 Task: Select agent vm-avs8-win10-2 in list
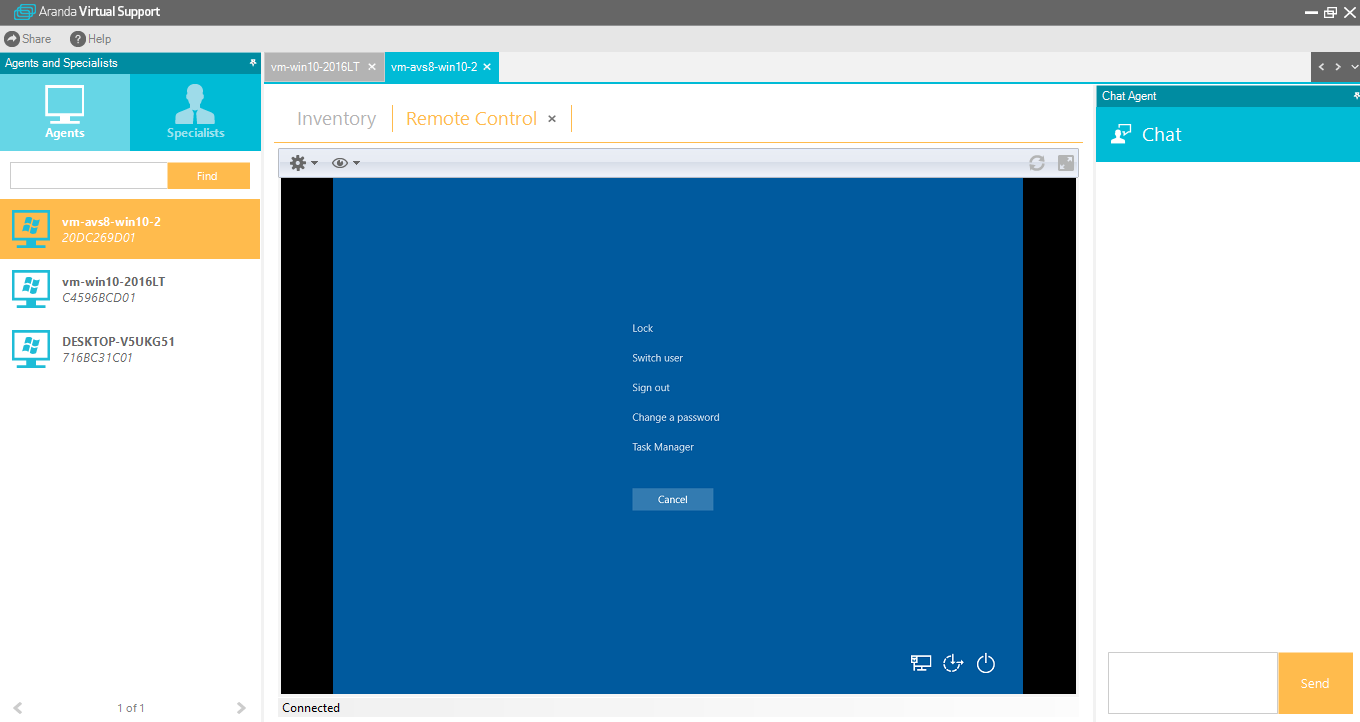[x=130, y=229]
